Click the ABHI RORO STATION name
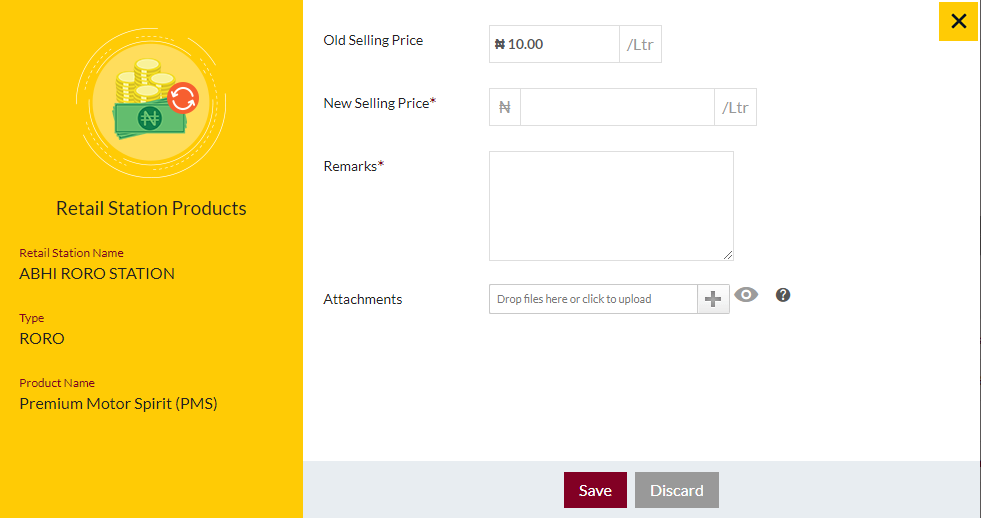Viewport: 981px width, 518px height. [97, 273]
